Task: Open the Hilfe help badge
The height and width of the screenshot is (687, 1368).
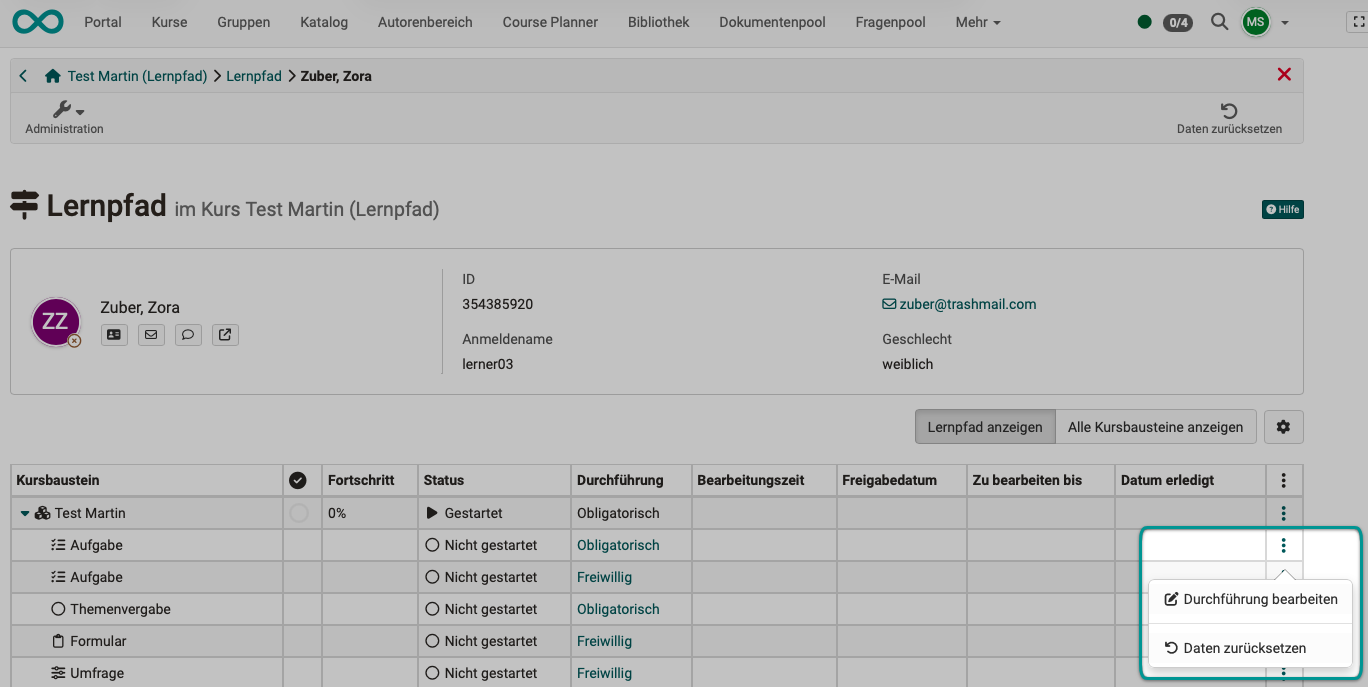Action: (x=1282, y=209)
